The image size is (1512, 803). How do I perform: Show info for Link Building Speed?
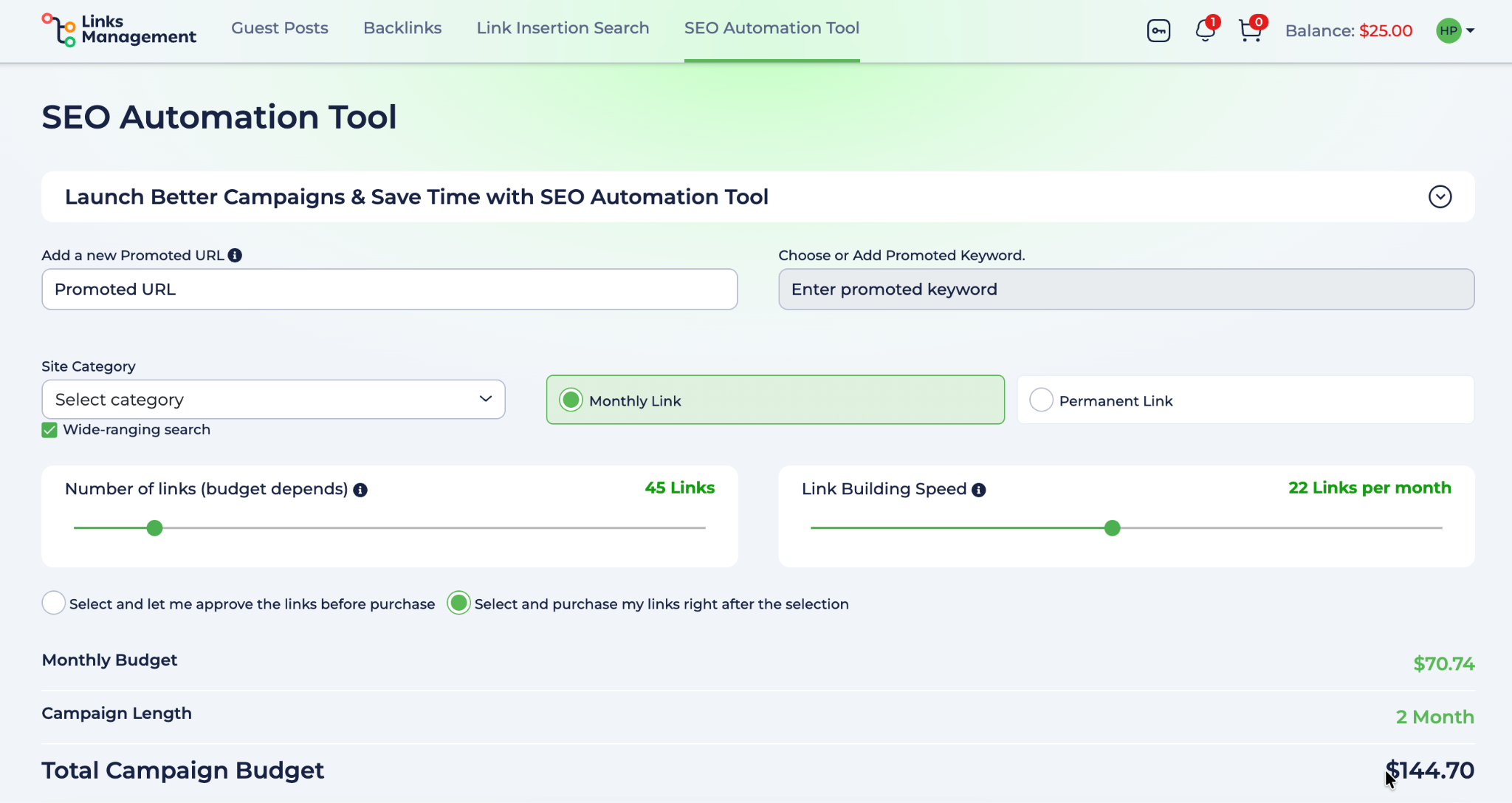(979, 490)
